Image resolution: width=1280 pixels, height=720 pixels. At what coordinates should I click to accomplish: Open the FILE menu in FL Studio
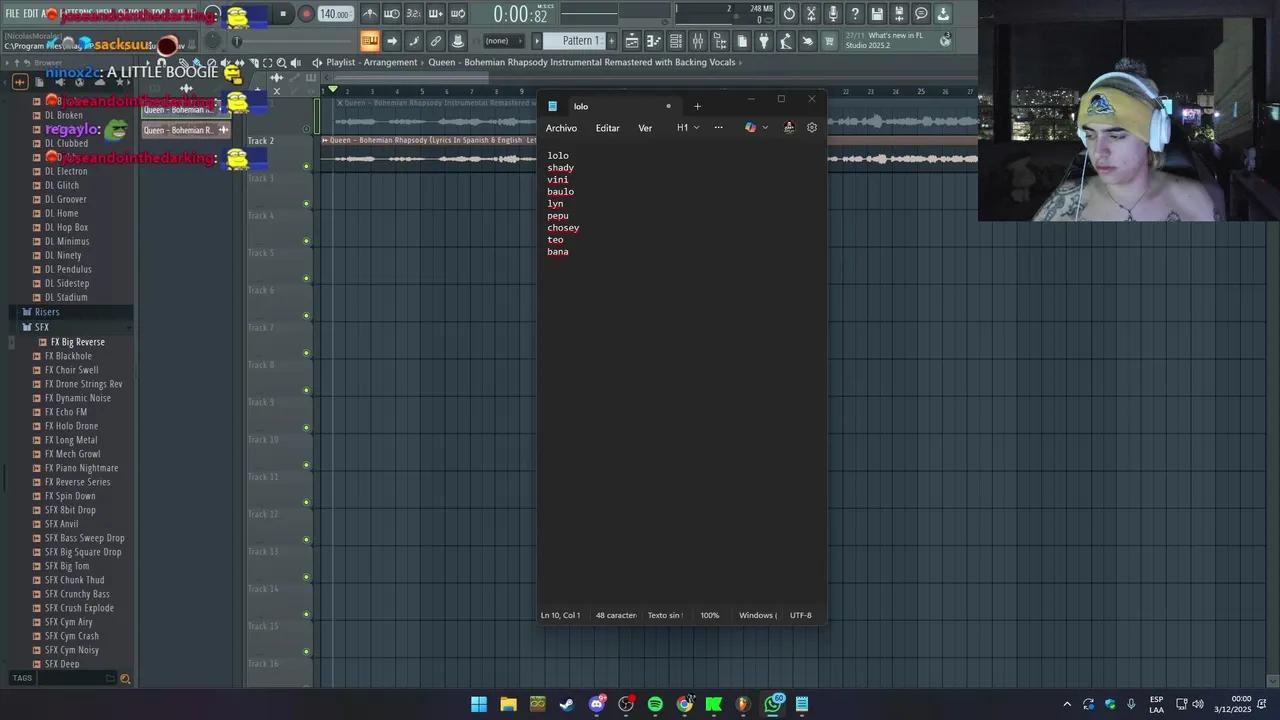tap(13, 13)
